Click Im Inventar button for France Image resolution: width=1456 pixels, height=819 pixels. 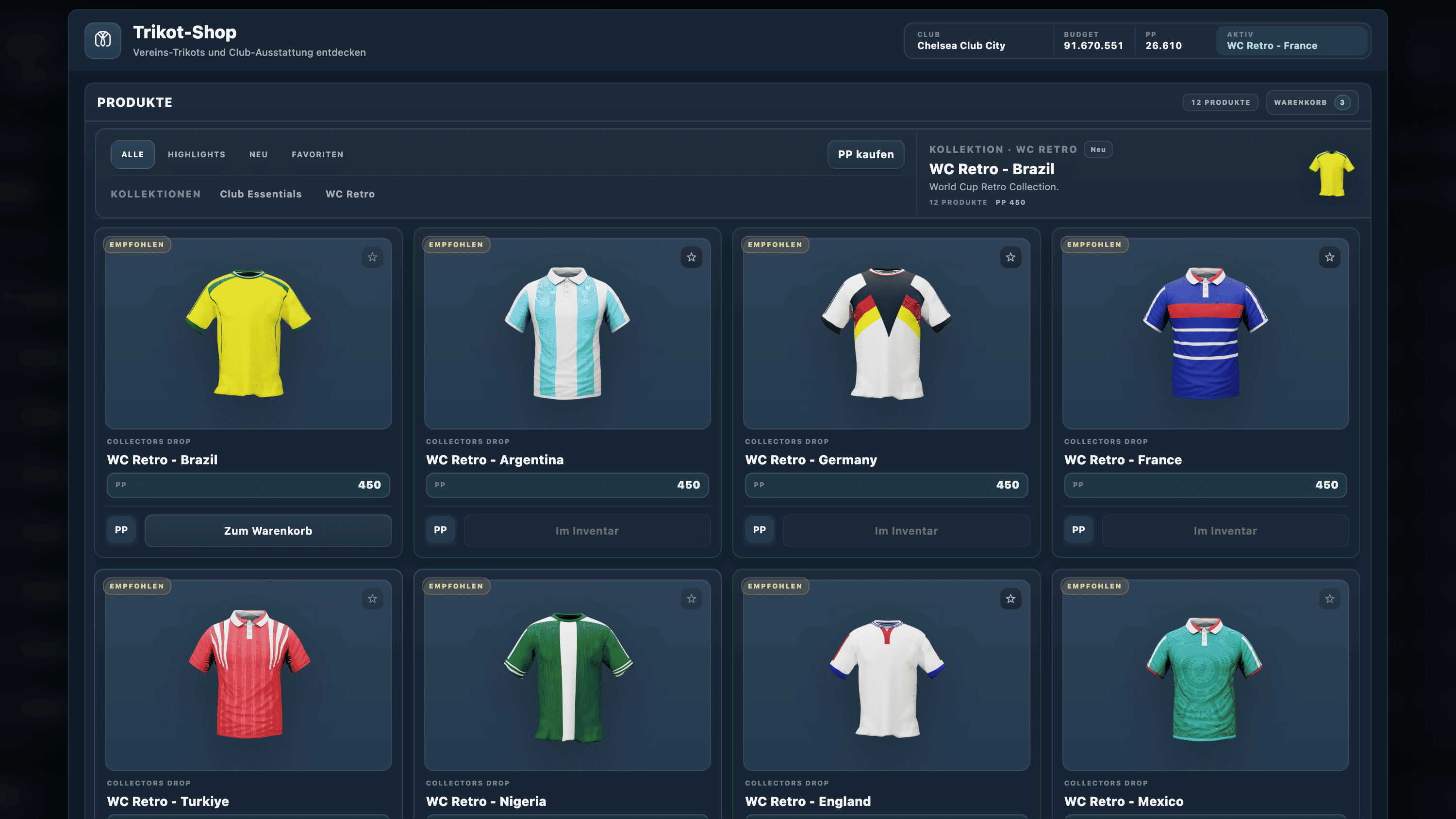point(1225,531)
